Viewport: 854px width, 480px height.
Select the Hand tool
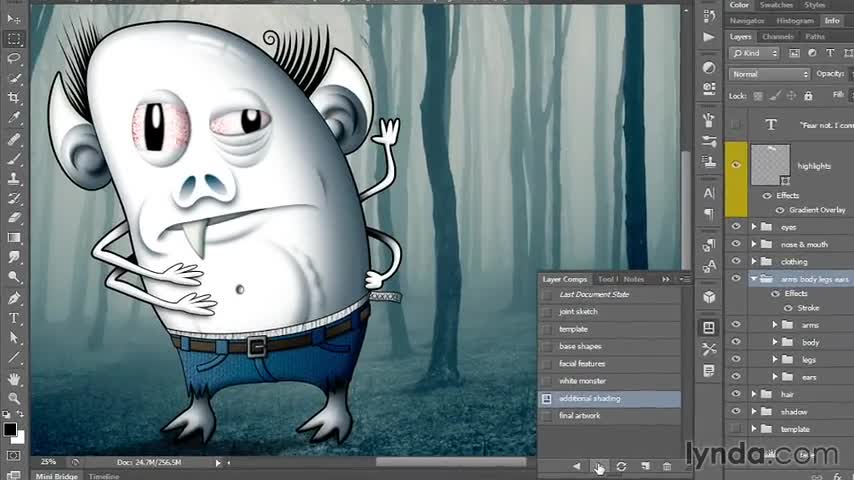pyautogui.click(x=14, y=379)
